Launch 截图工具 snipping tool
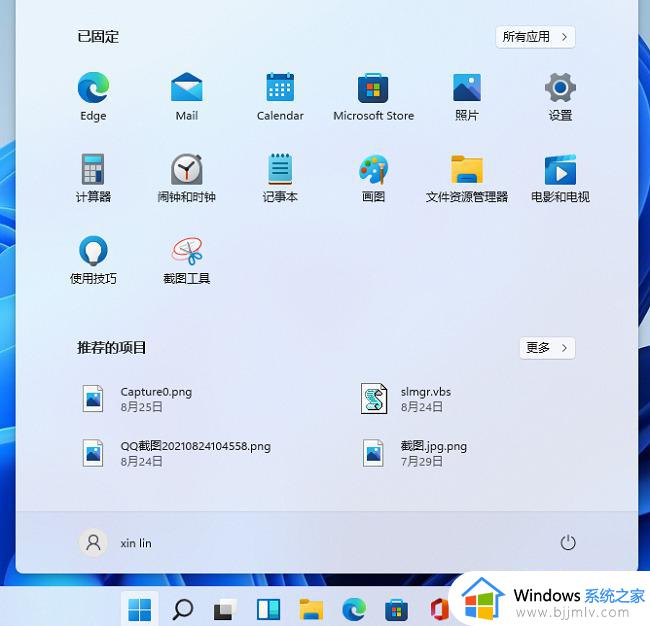Viewport: 650px width, 626px height. [187, 260]
